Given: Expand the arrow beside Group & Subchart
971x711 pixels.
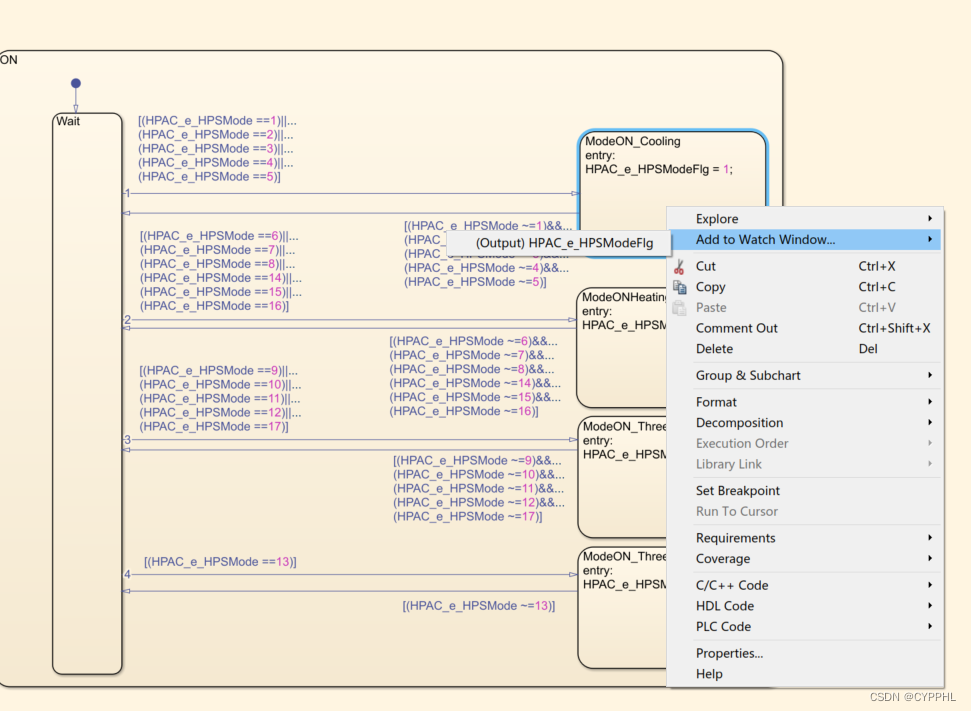Looking at the screenshot, I should pos(930,375).
